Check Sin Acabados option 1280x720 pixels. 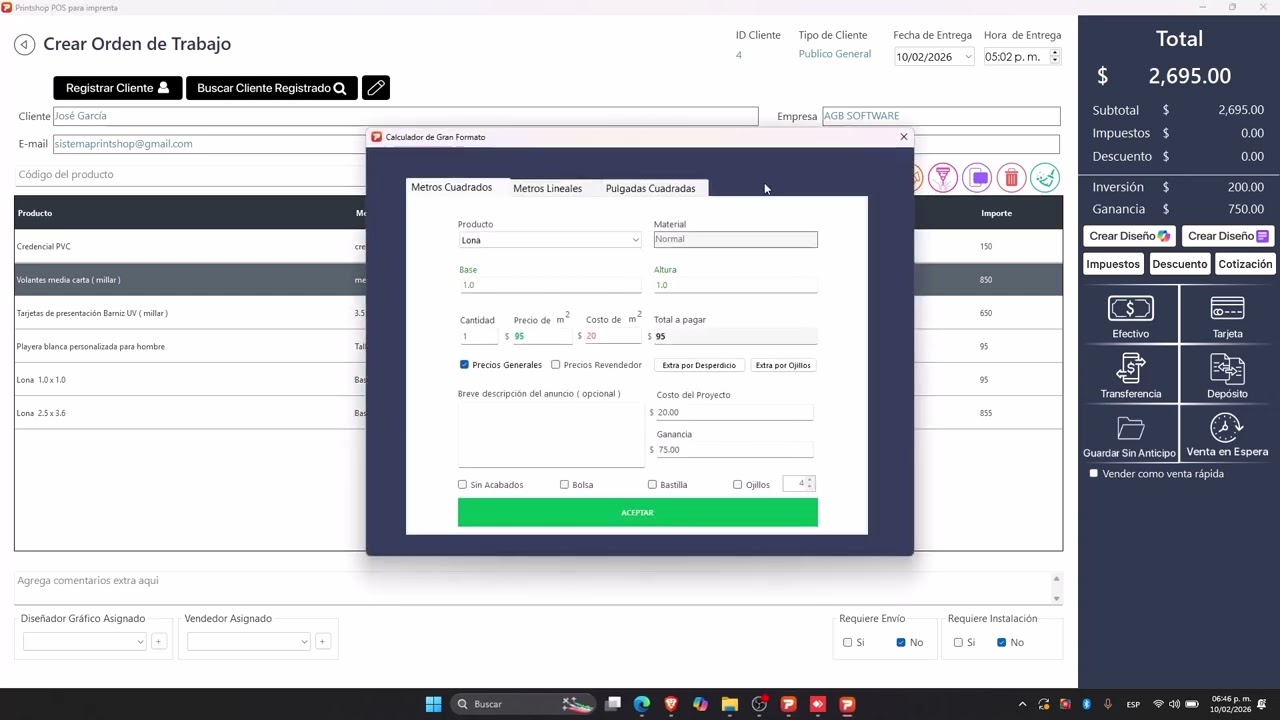pyautogui.click(x=462, y=485)
